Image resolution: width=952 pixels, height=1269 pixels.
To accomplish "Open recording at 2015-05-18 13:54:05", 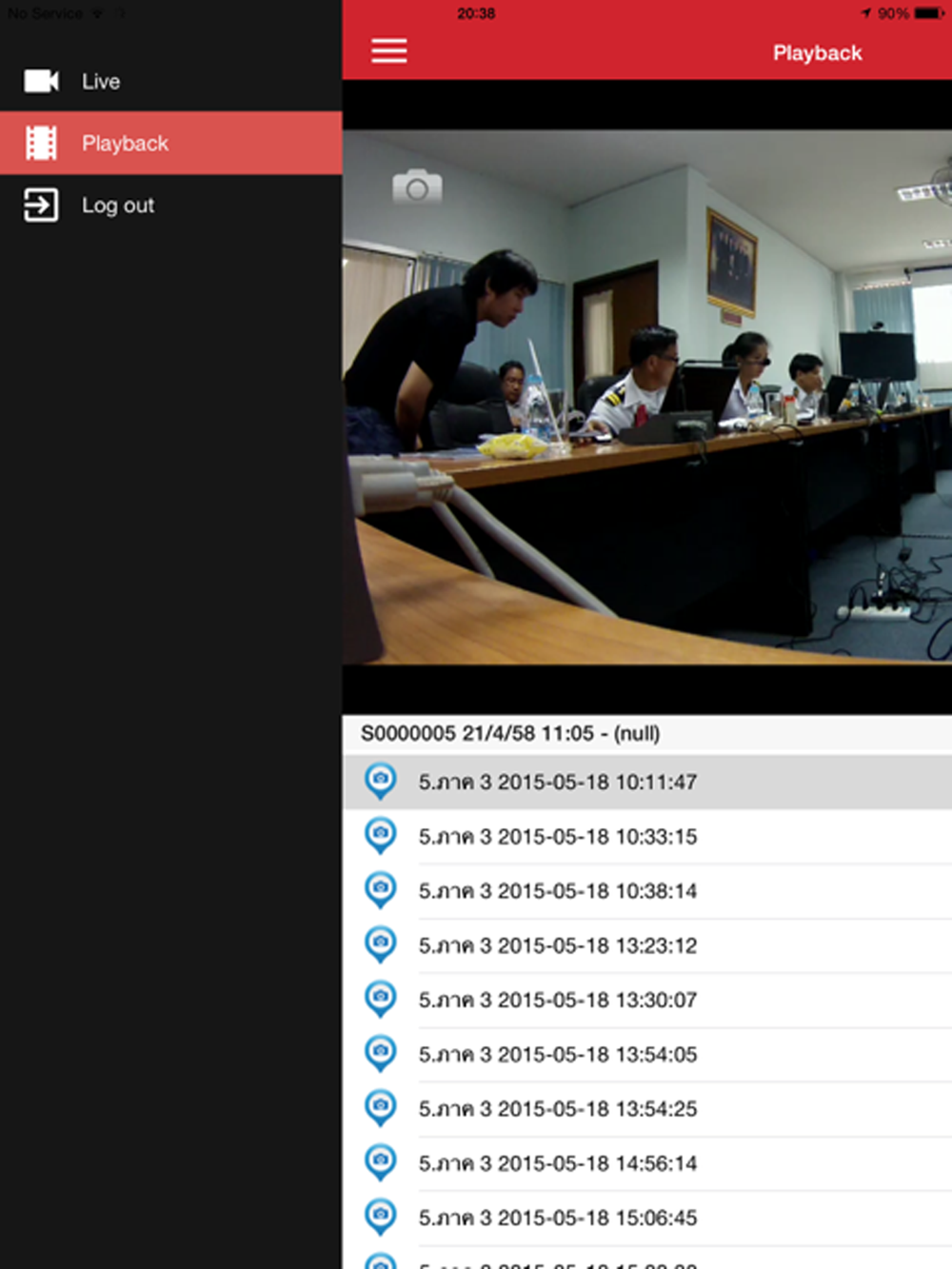I will point(558,1054).
